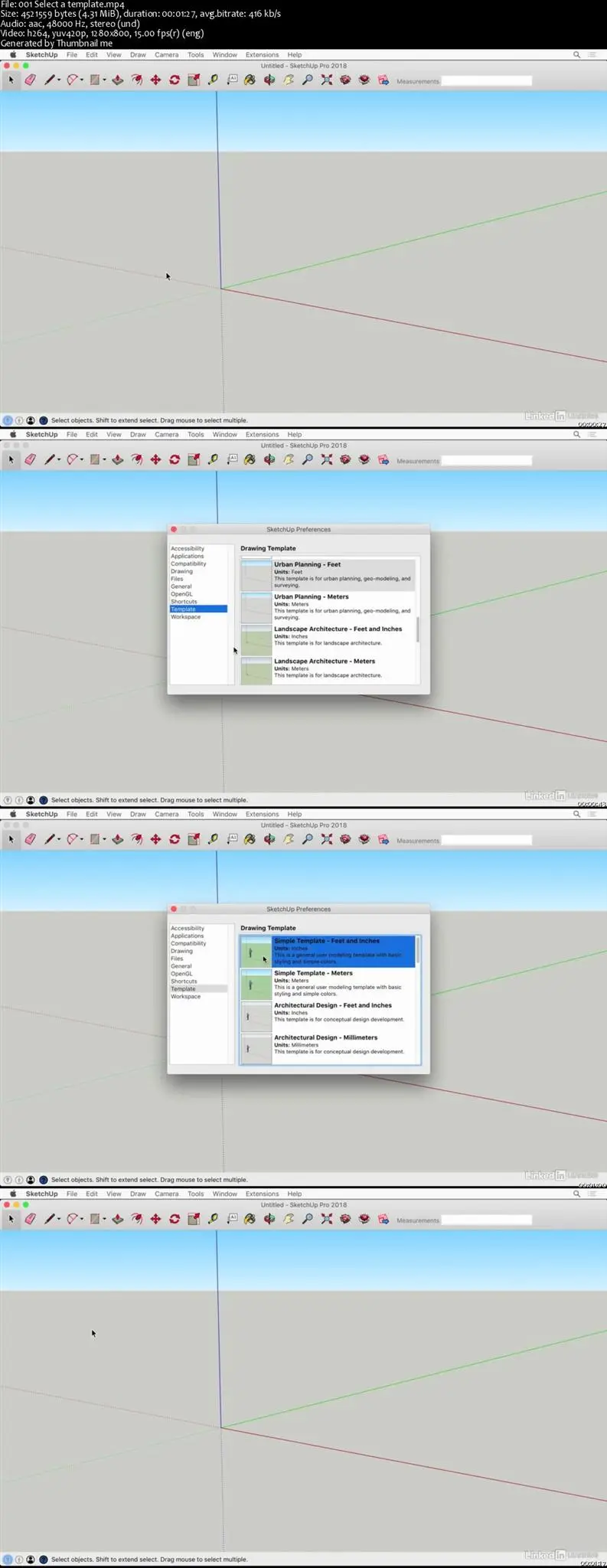Pick Pan tool above the Urban Planning dialog
Viewport: 607px width, 1568px height.
tap(289, 459)
